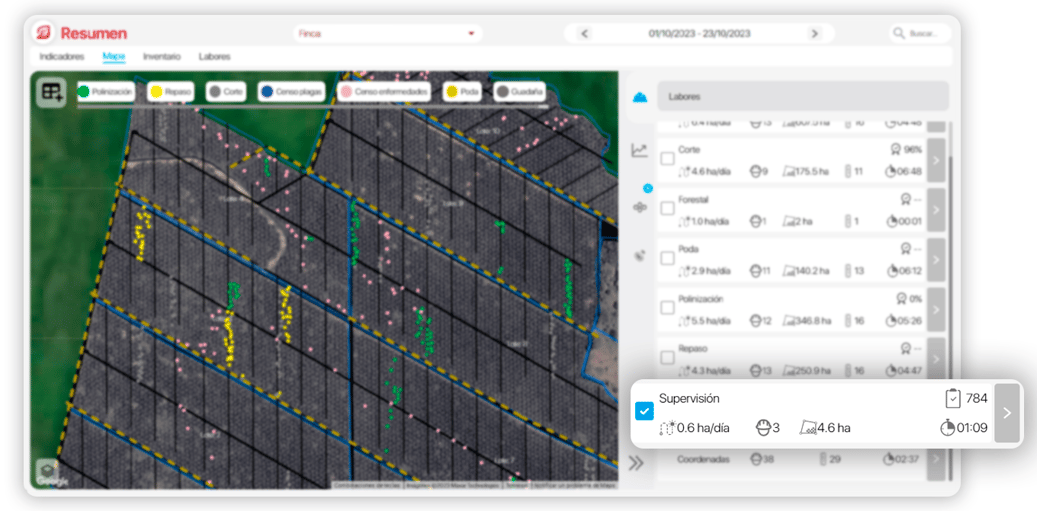Expand the Corte row arrow

936,159
